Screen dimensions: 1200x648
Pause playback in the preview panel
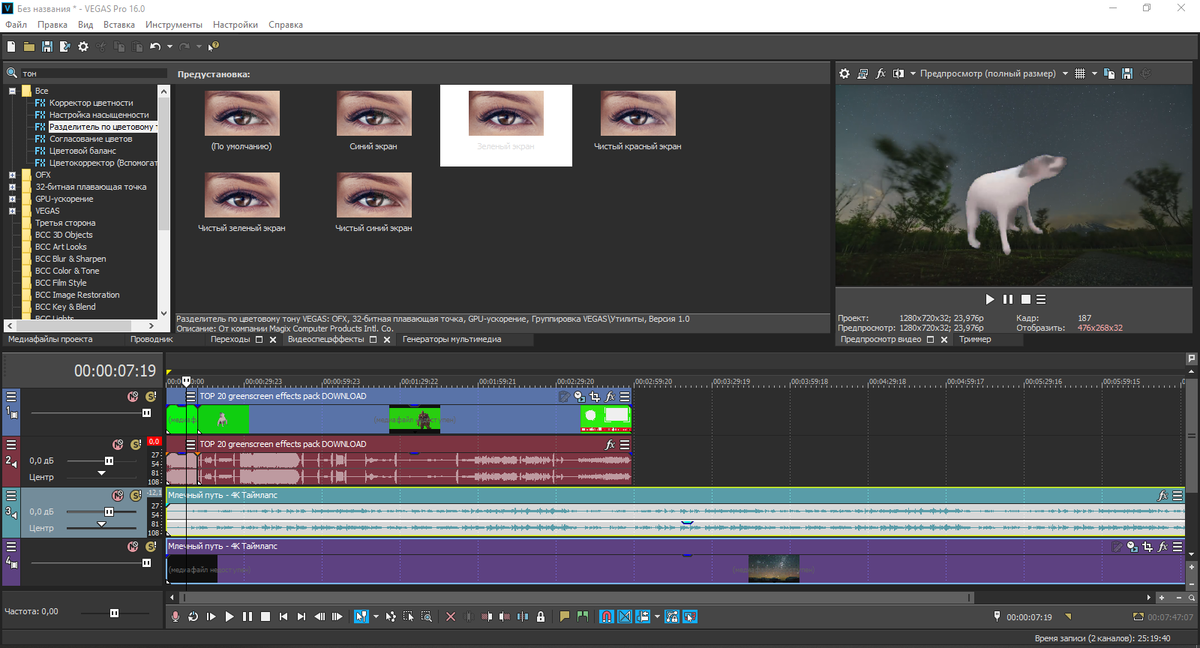click(x=1007, y=299)
